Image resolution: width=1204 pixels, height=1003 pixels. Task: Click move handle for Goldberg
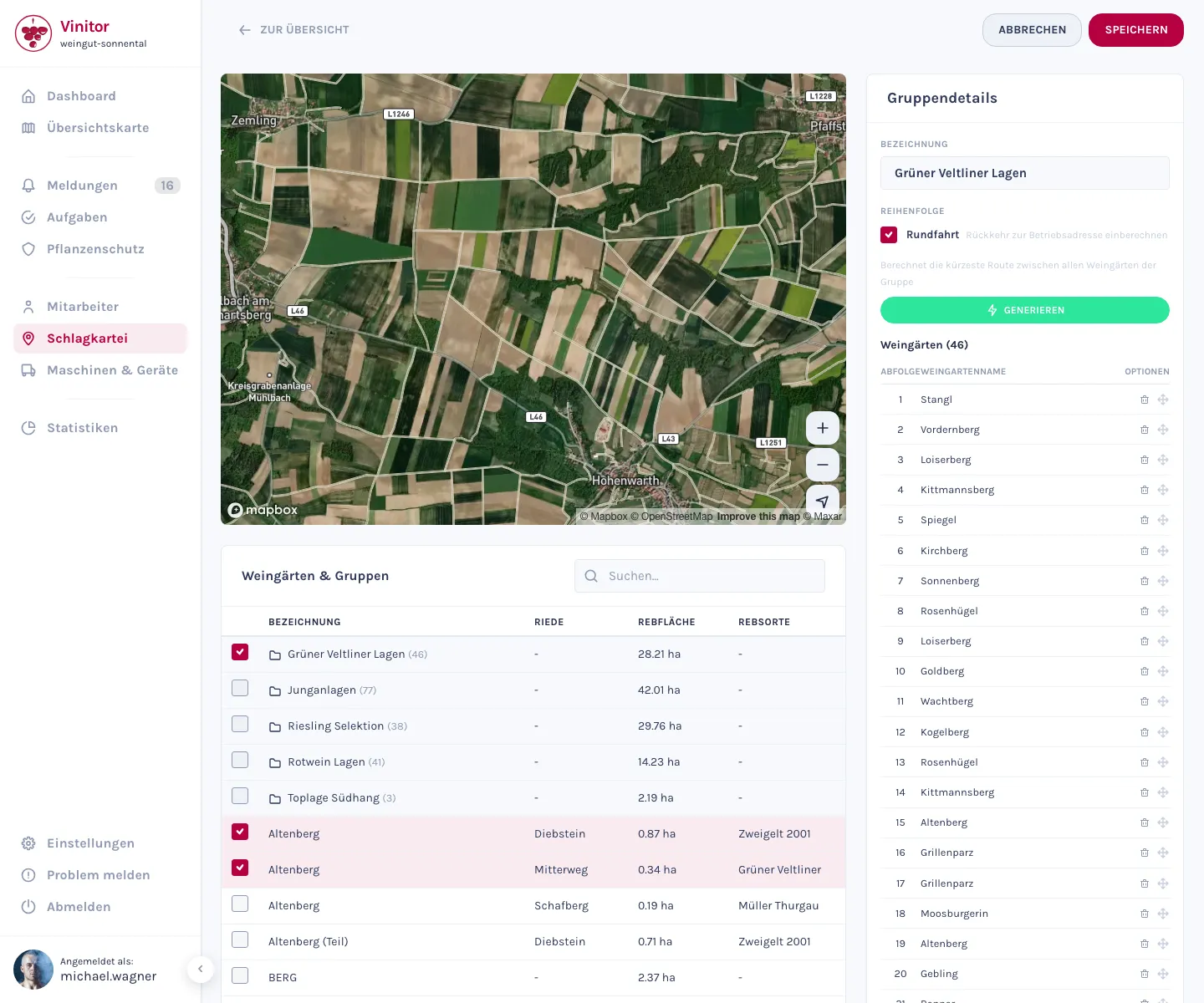(x=1163, y=671)
